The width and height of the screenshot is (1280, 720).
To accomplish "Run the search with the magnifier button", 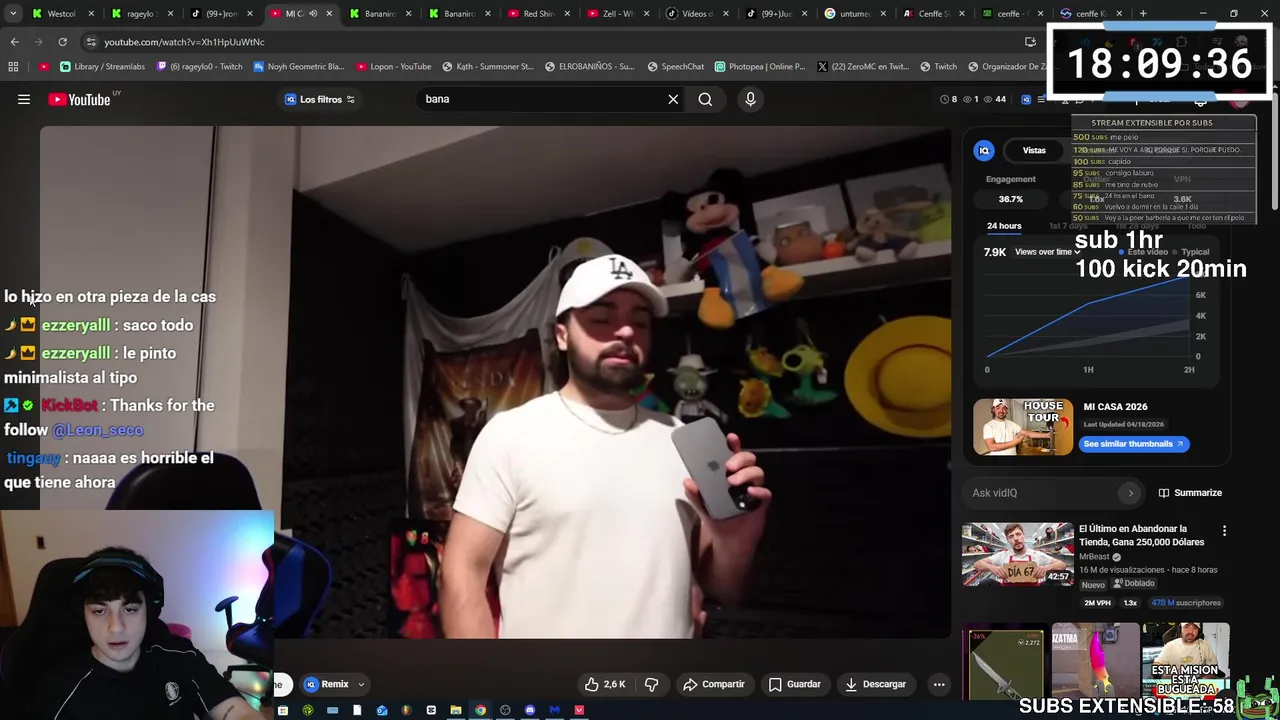I will [x=705, y=99].
